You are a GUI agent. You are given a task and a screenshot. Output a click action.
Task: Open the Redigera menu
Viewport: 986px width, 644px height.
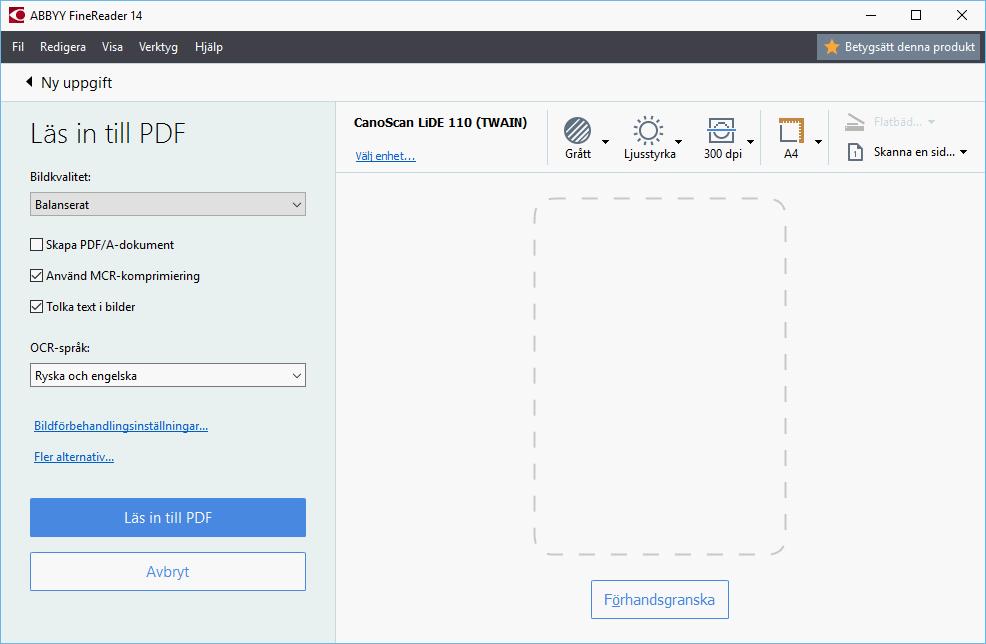click(x=63, y=47)
